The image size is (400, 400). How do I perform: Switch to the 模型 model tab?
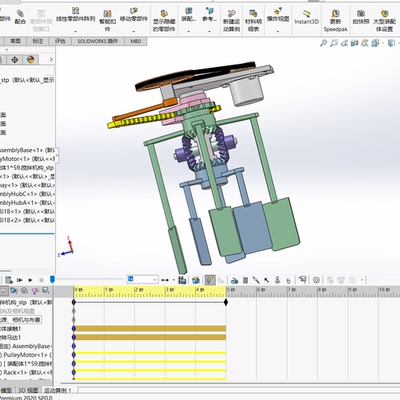[7, 390]
